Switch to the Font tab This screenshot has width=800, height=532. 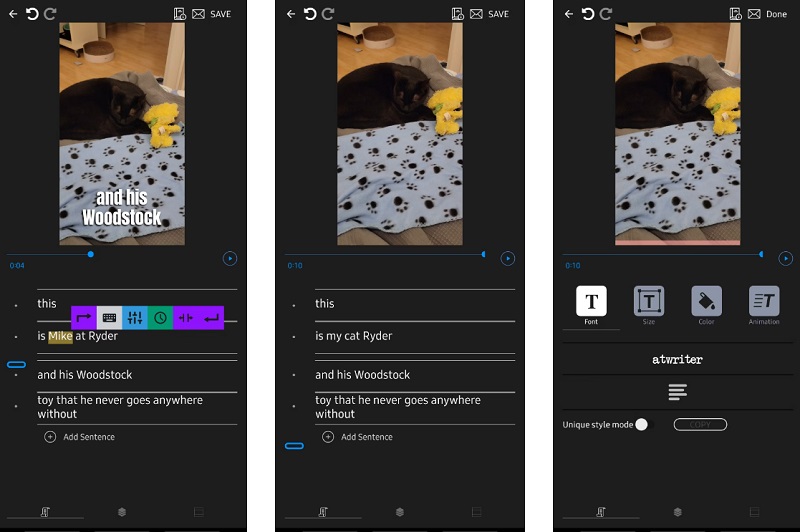click(591, 302)
